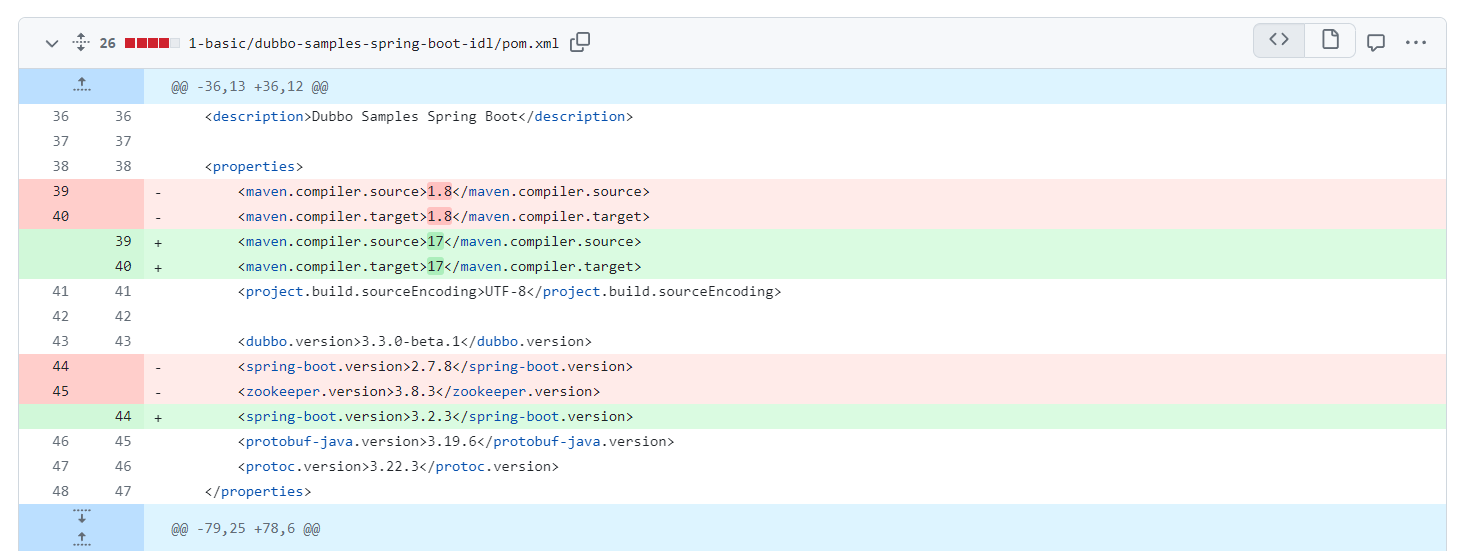Expand up arrow beside @@ -79,25 +78,6 @@ hunk
This screenshot has height=551, width=1469.
coord(81,539)
